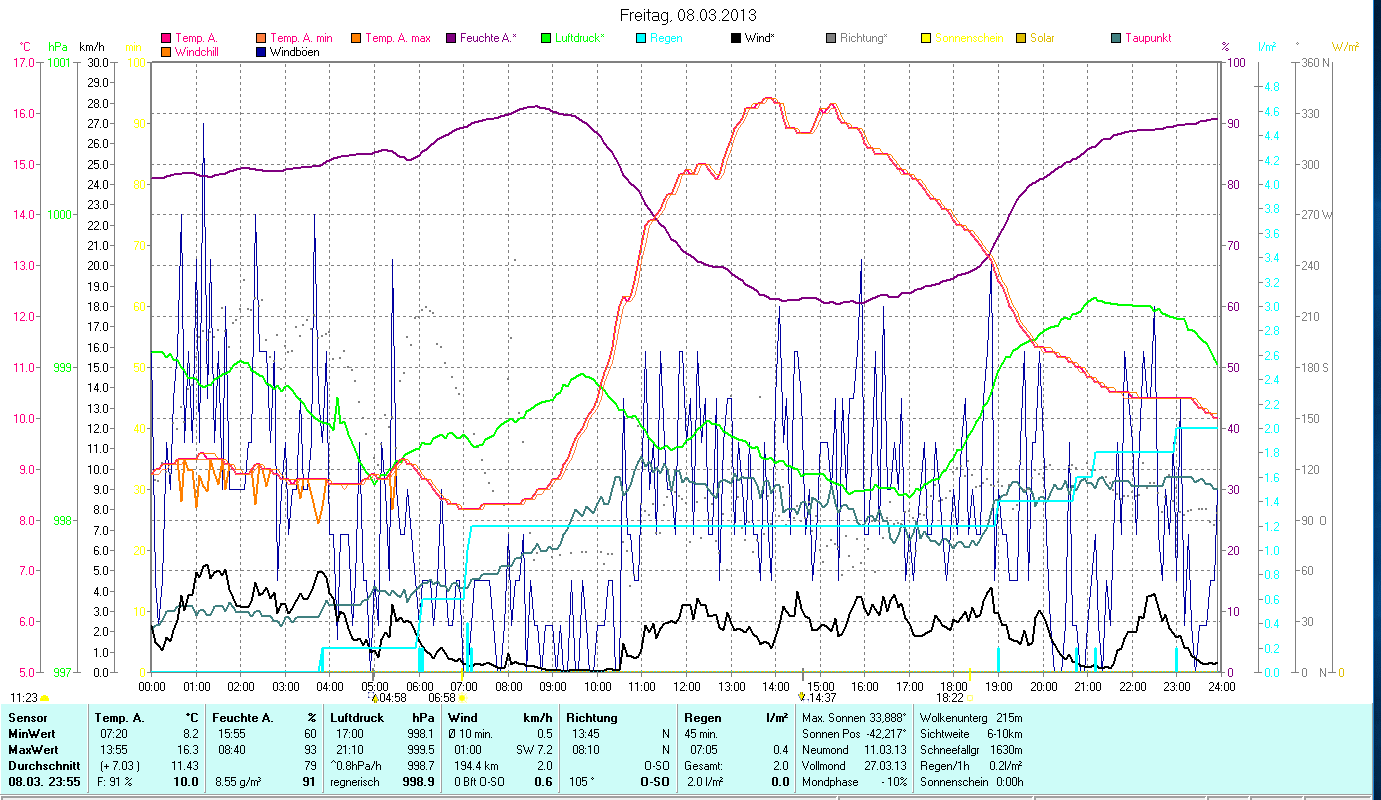This screenshot has width=1381, height=800.
Task: Click the °C axis unit label
Action: (25, 47)
